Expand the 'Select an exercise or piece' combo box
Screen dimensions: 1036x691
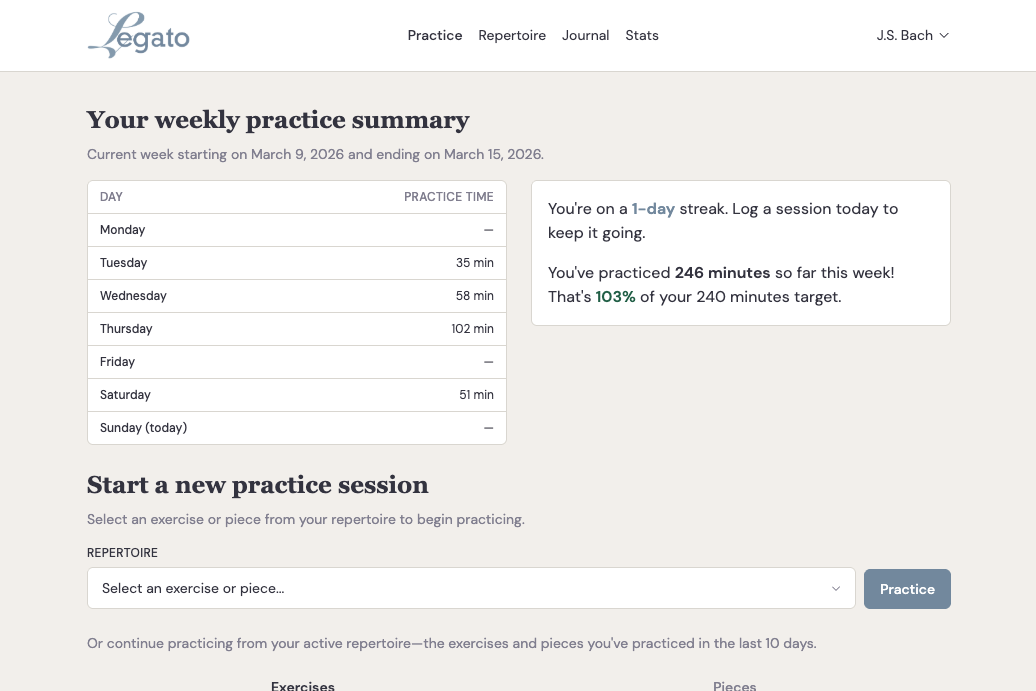[471, 588]
